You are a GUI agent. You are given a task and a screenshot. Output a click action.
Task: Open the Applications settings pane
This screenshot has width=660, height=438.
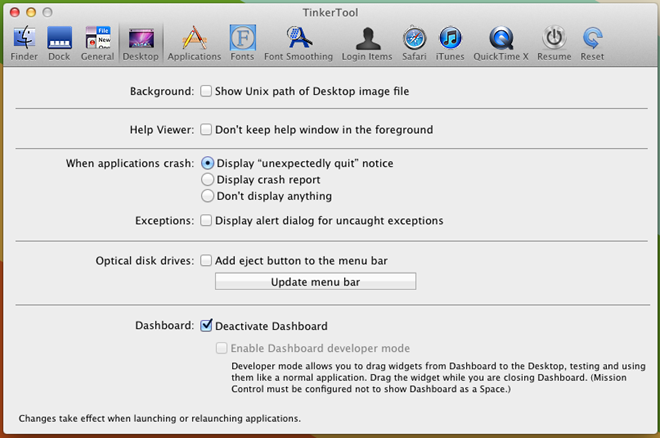pyautogui.click(x=194, y=43)
